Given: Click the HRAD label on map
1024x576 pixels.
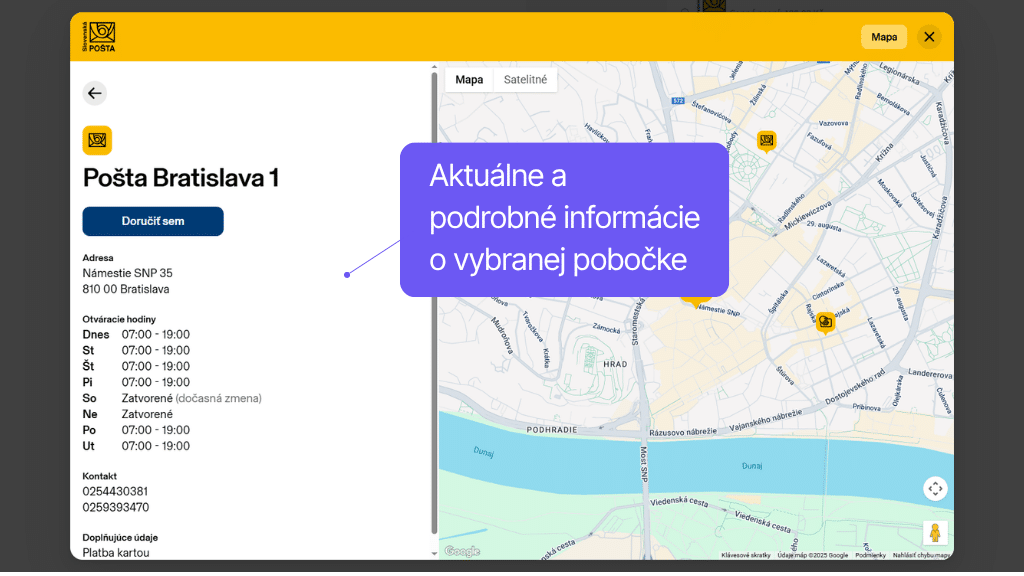Looking at the screenshot, I should (615, 364).
